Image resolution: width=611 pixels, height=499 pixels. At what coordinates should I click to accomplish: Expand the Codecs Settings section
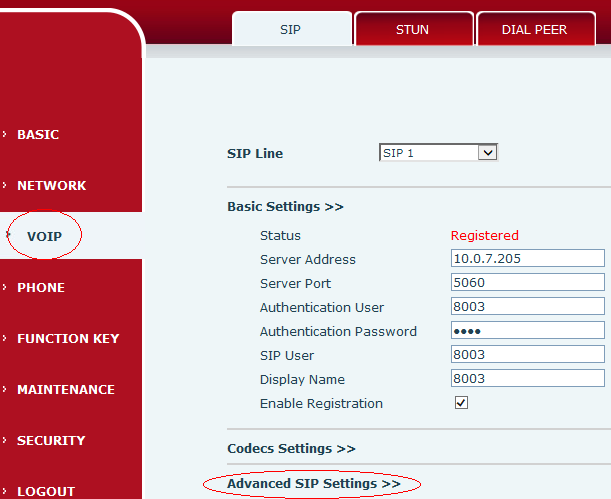(x=291, y=449)
